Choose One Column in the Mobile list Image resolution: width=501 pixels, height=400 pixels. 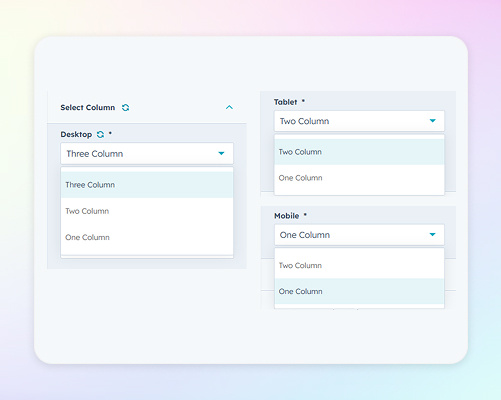point(359,291)
